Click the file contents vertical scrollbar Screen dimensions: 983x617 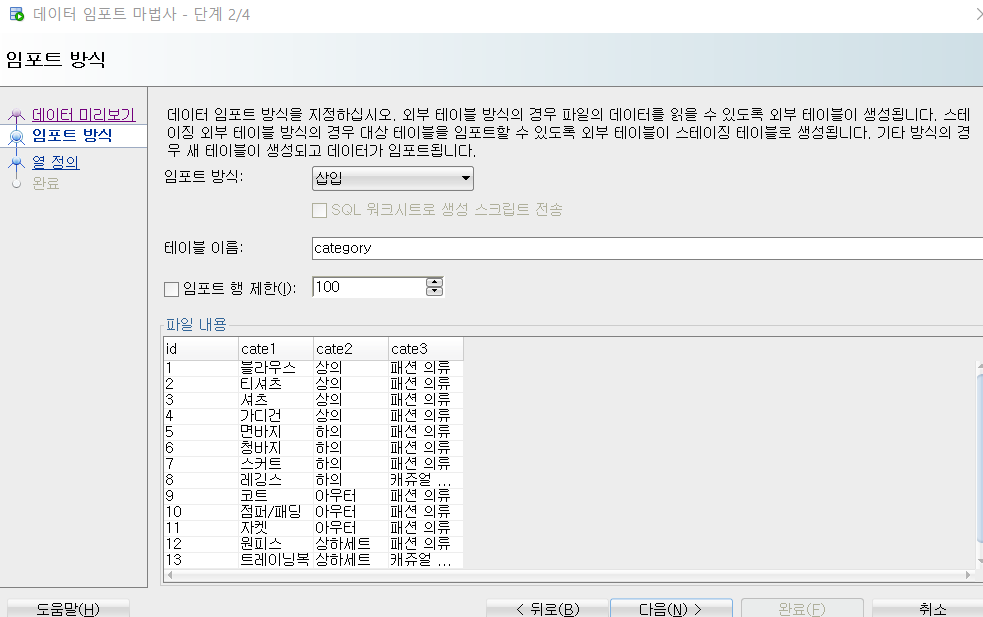[x=980, y=464]
